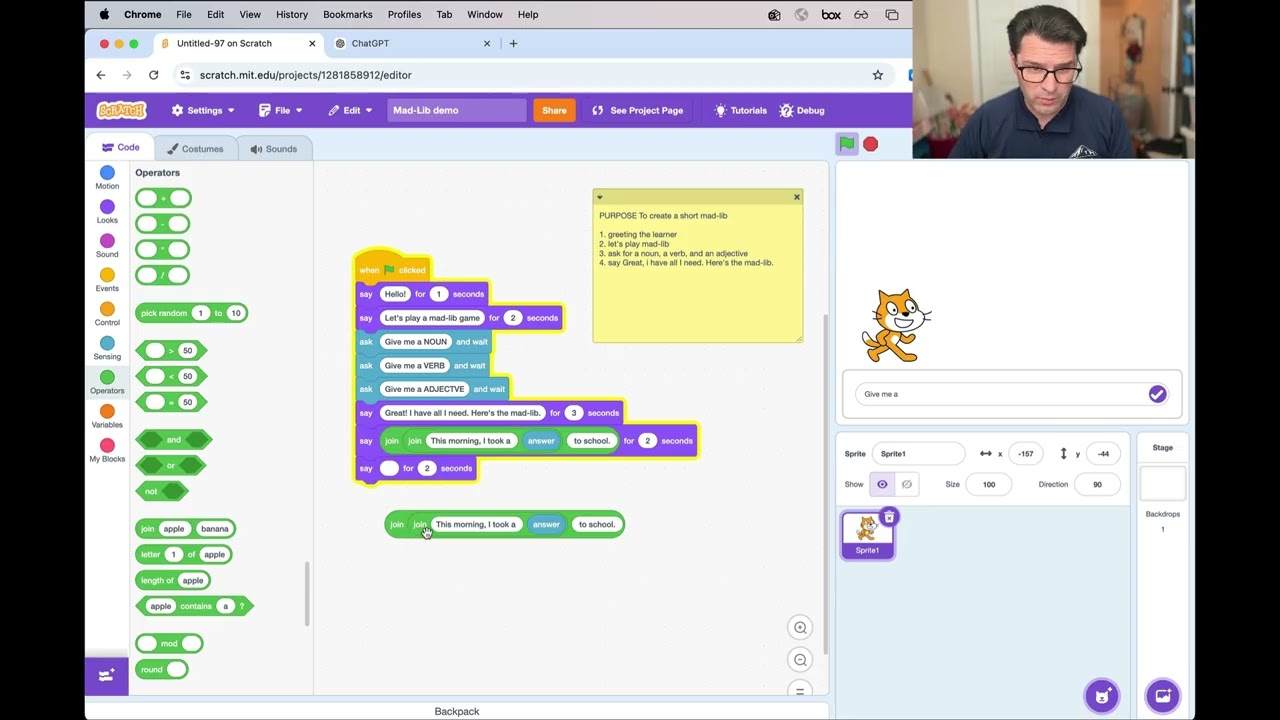This screenshot has height=720, width=1280.
Task: Open the Debug panel
Action: 802,110
